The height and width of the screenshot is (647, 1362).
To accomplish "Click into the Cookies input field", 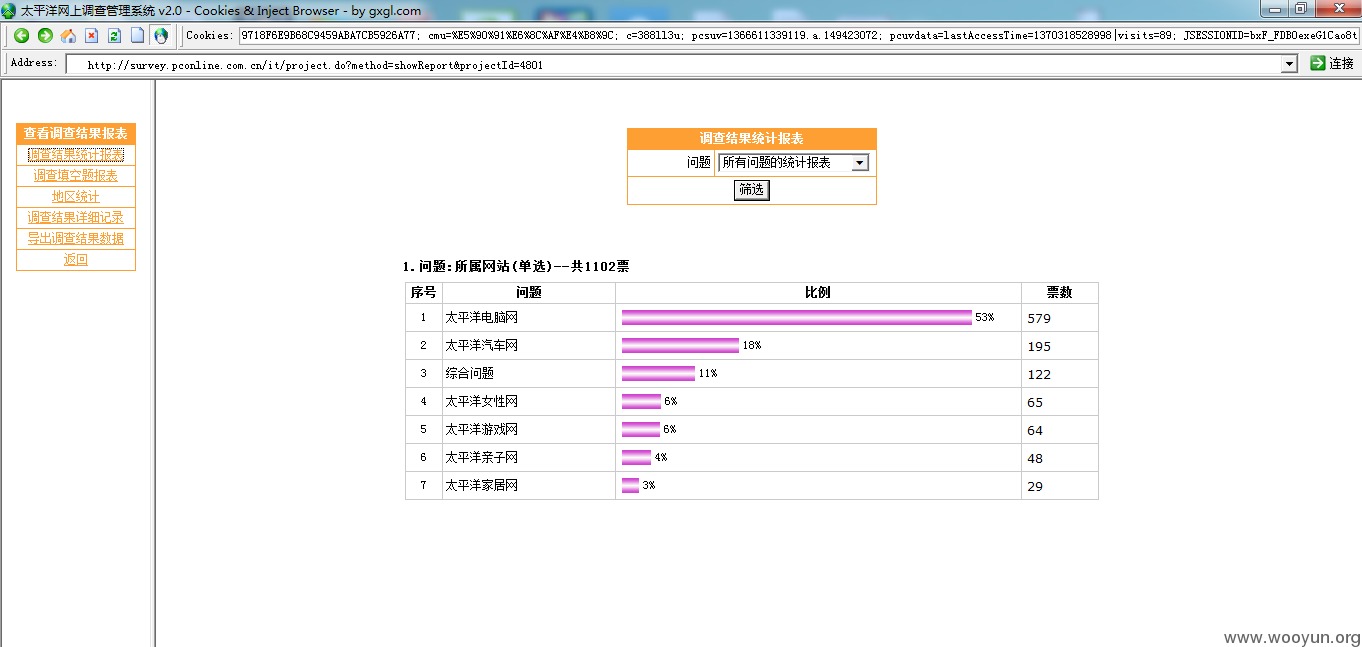I will [798, 35].
